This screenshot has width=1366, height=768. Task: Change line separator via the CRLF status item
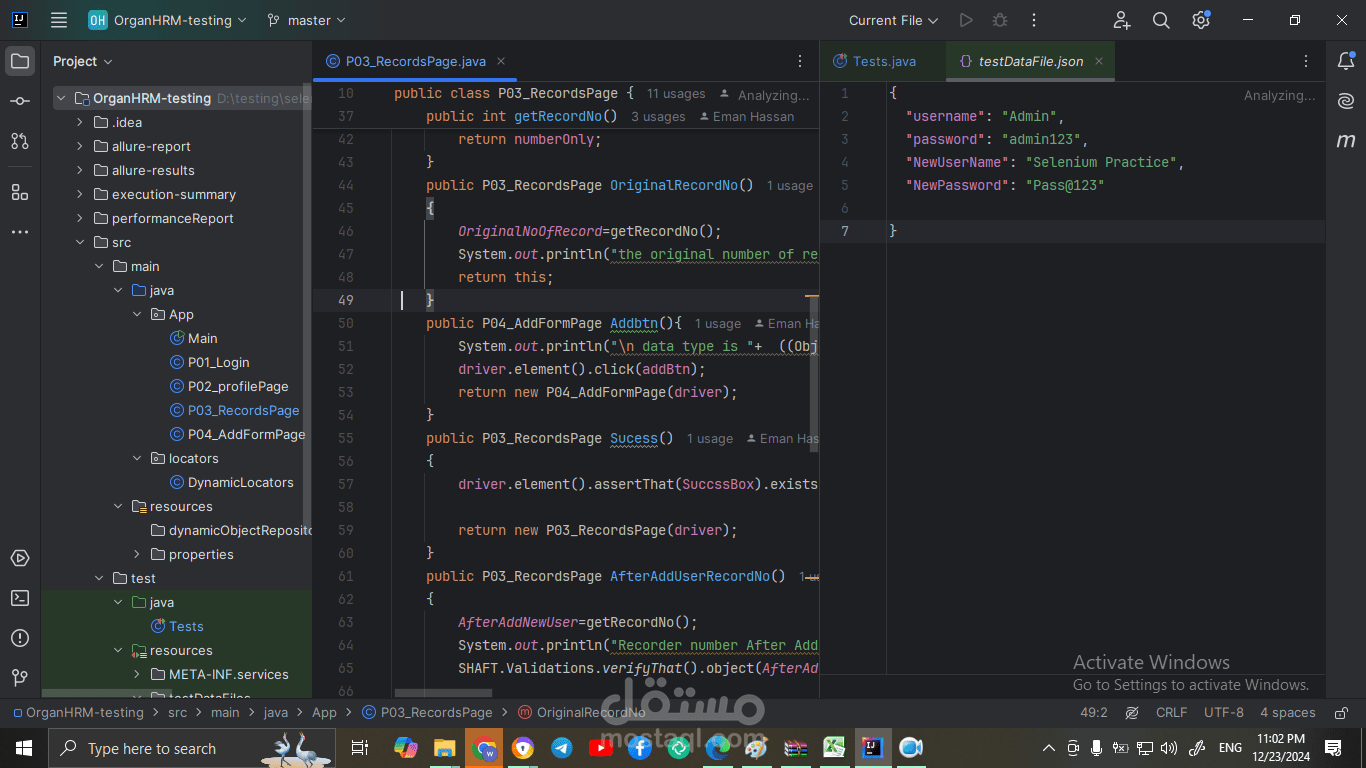point(1171,712)
